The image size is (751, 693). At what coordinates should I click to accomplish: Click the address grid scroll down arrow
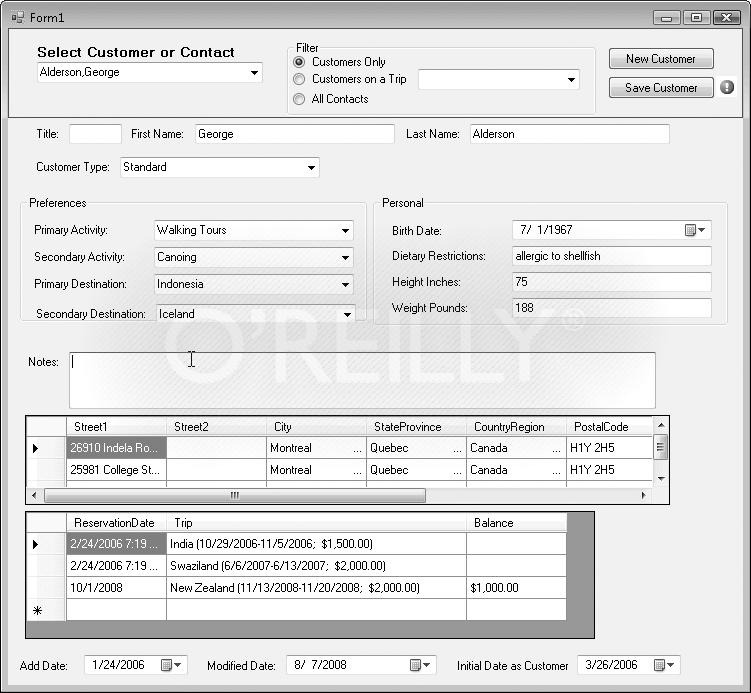click(661, 478)
